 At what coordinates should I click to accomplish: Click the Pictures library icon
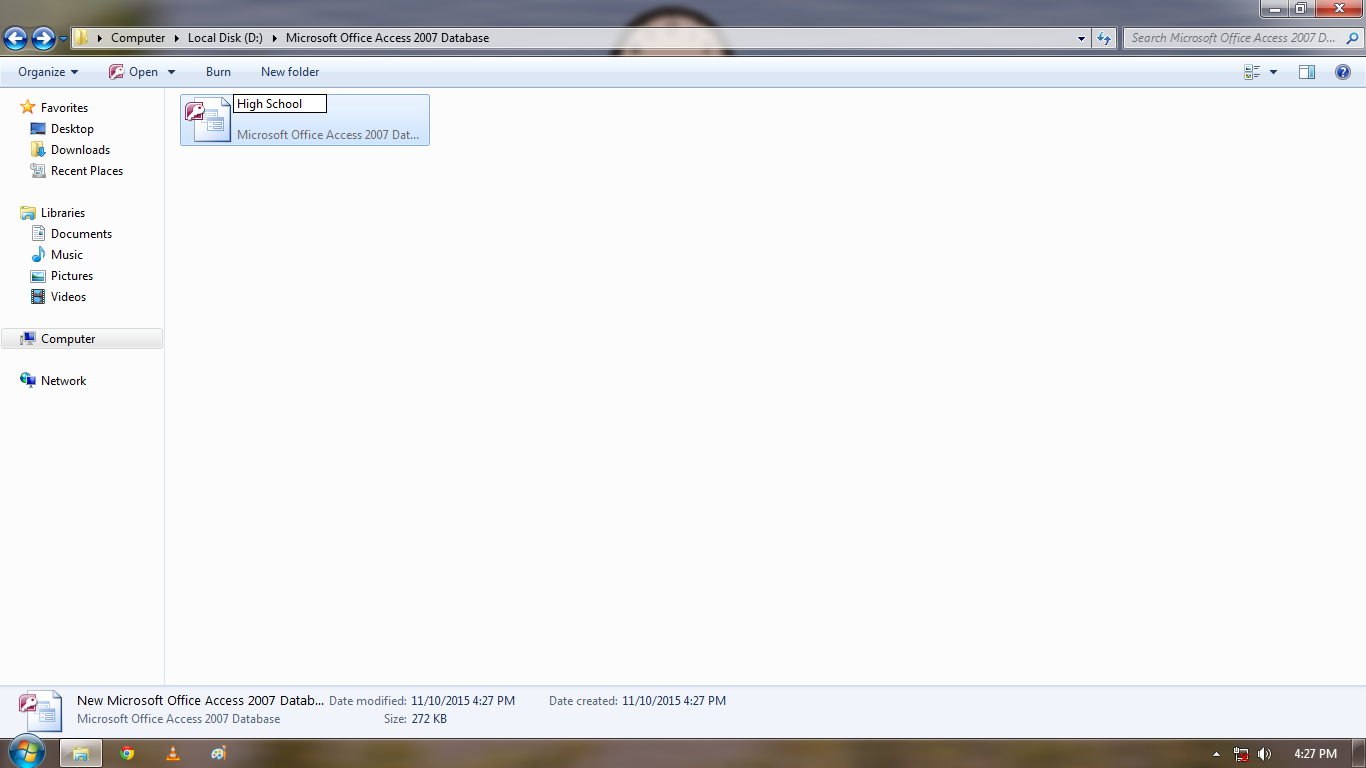(38, 276)
